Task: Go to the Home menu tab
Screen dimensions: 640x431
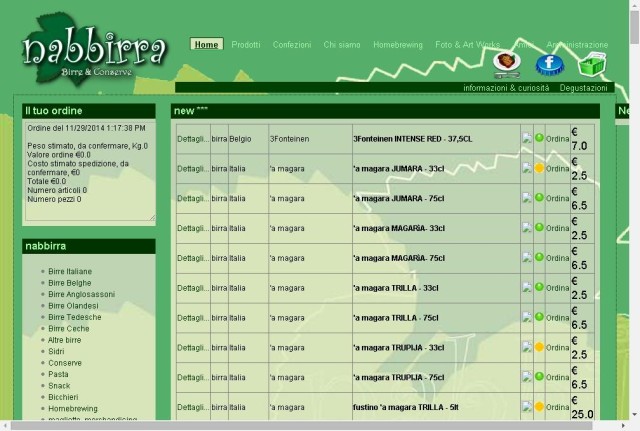Action: [207, 44]
